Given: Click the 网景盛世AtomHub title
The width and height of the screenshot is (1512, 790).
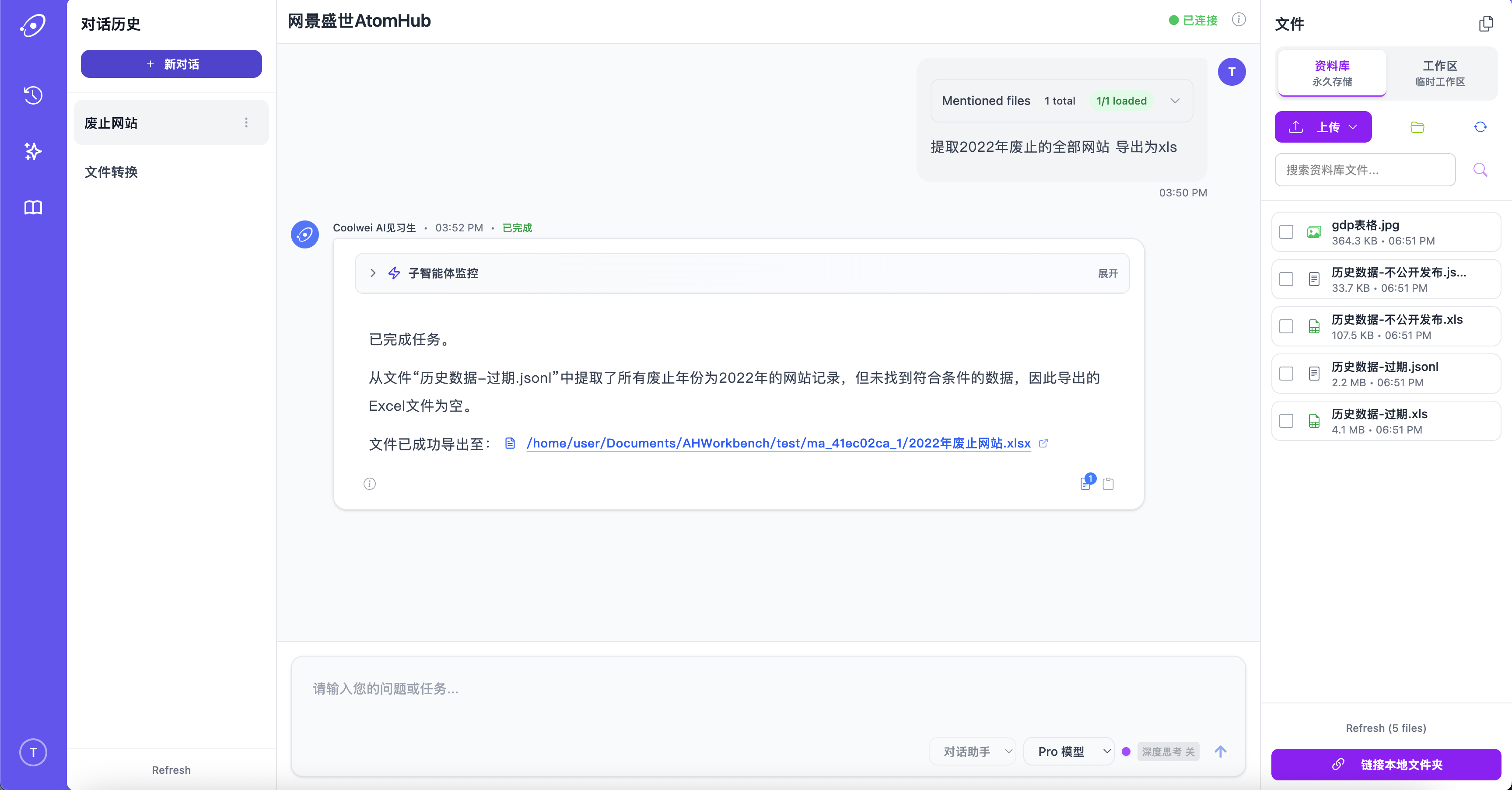Looking at the screenshot, I should [359, 21].
